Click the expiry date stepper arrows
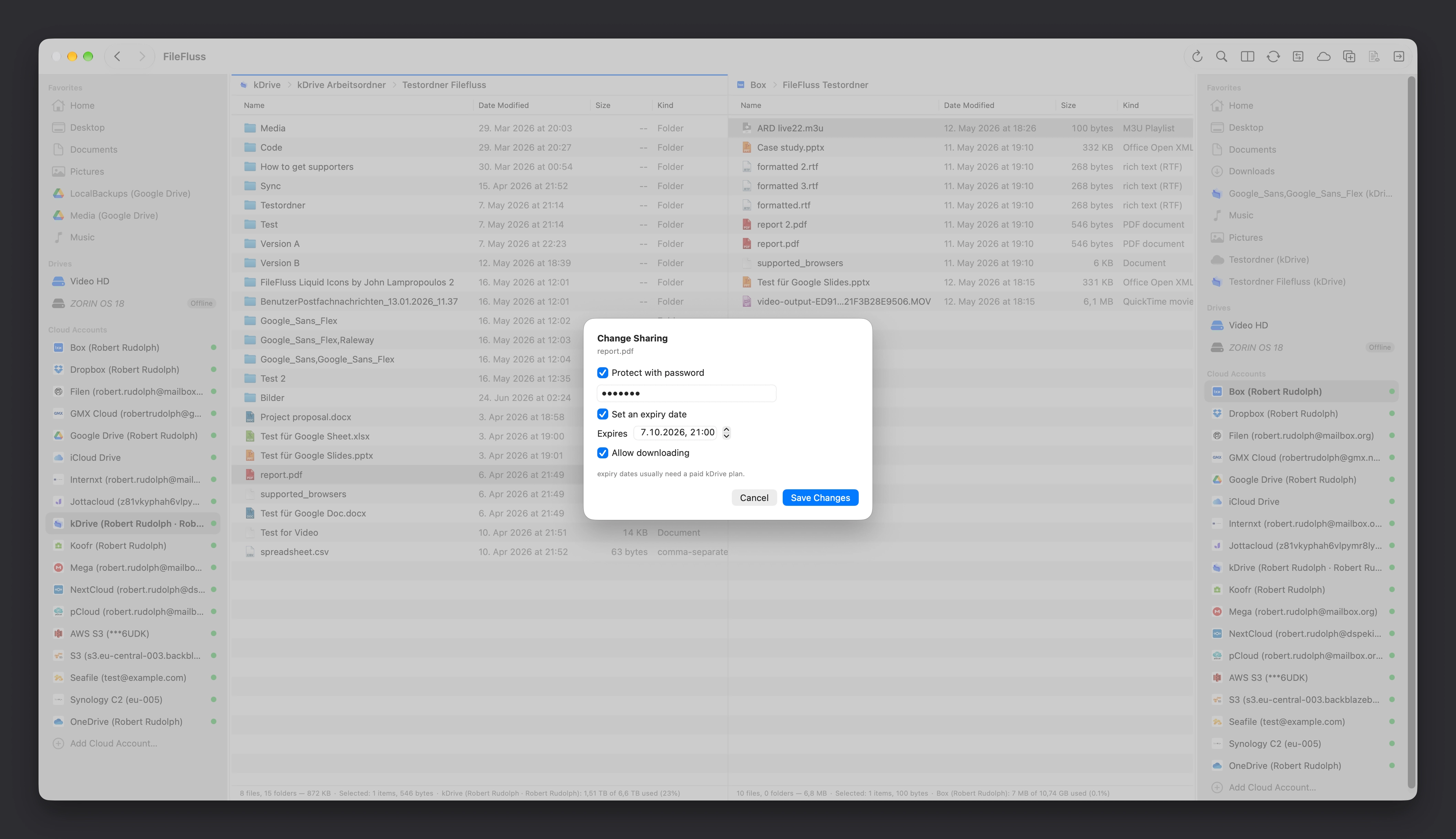The width and height of the screenshot is (1456, 839). (726, 433)
